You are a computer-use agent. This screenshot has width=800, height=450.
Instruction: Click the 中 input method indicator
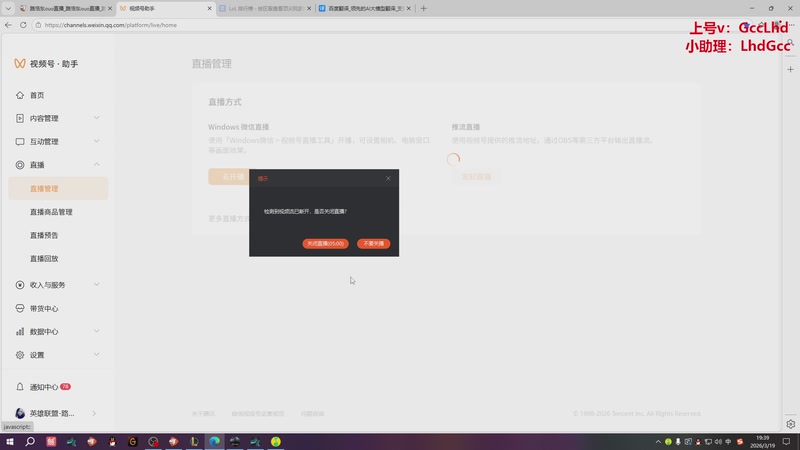(729, 442)
